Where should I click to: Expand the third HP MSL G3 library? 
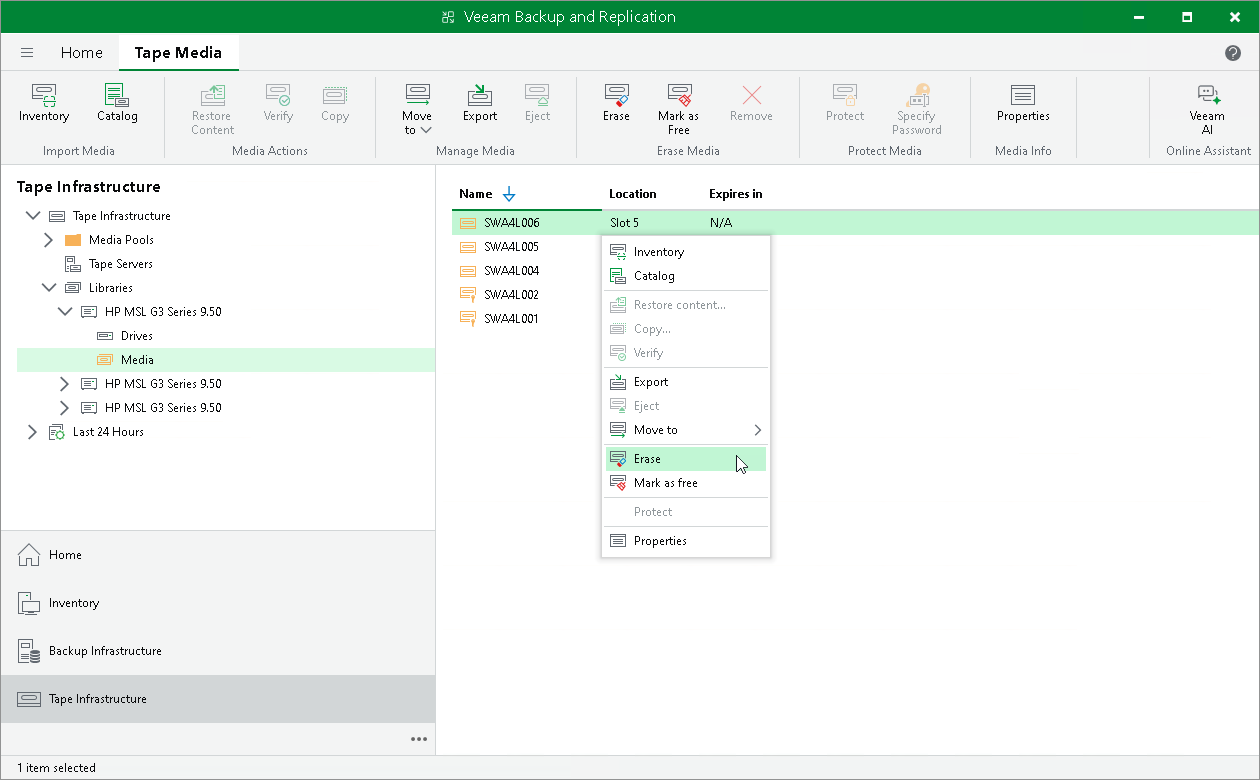coord(64,408)
